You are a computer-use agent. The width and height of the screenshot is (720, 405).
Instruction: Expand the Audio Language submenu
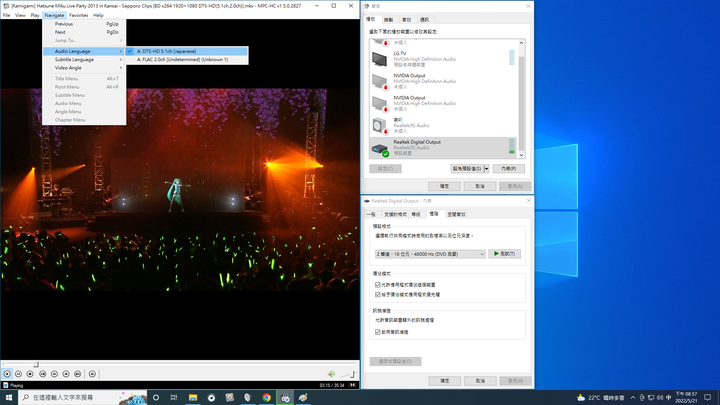pyautogui.click(x=84, y=51)
